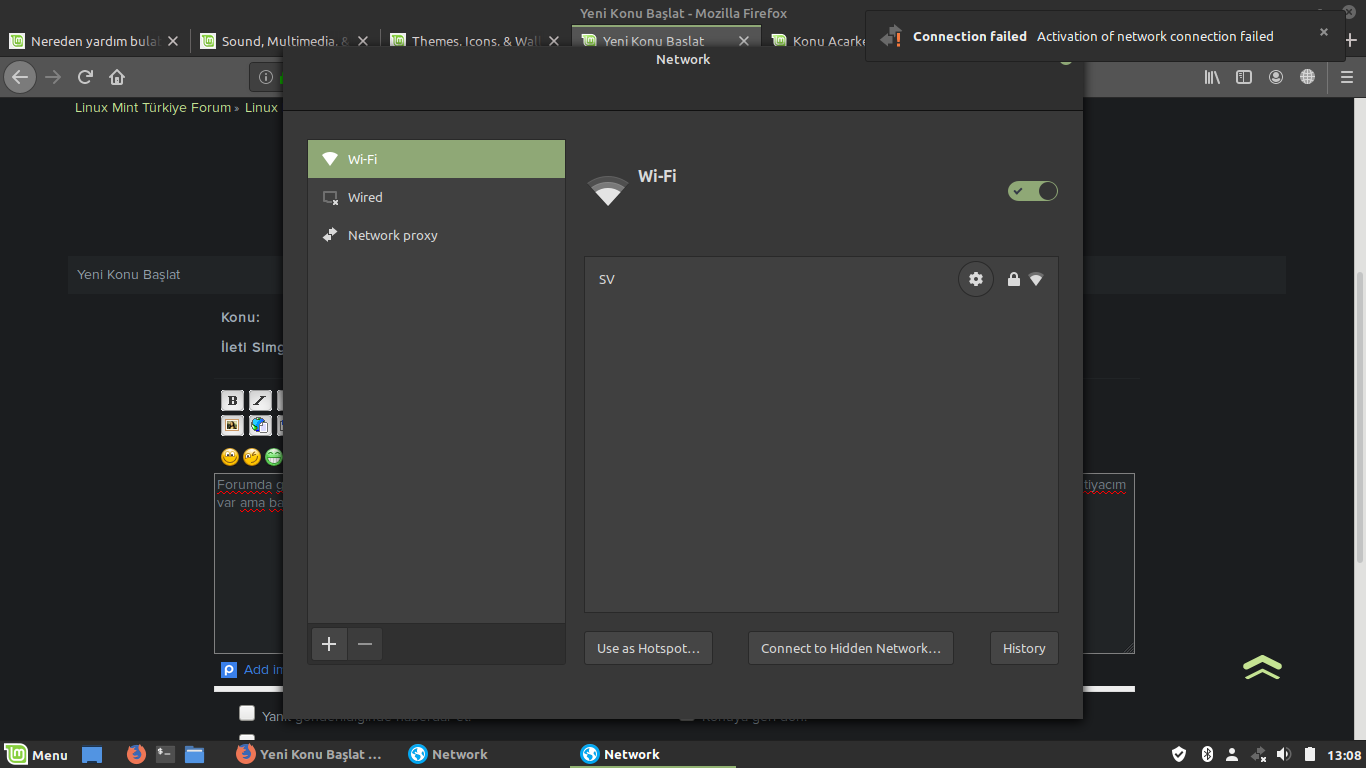Open Wi-Fi History
1366x768 pixels.
[1024, 648]
